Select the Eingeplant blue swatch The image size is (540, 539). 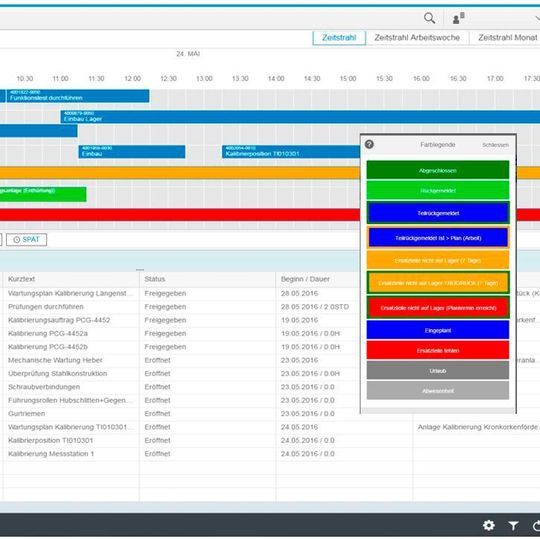point(438,330)
